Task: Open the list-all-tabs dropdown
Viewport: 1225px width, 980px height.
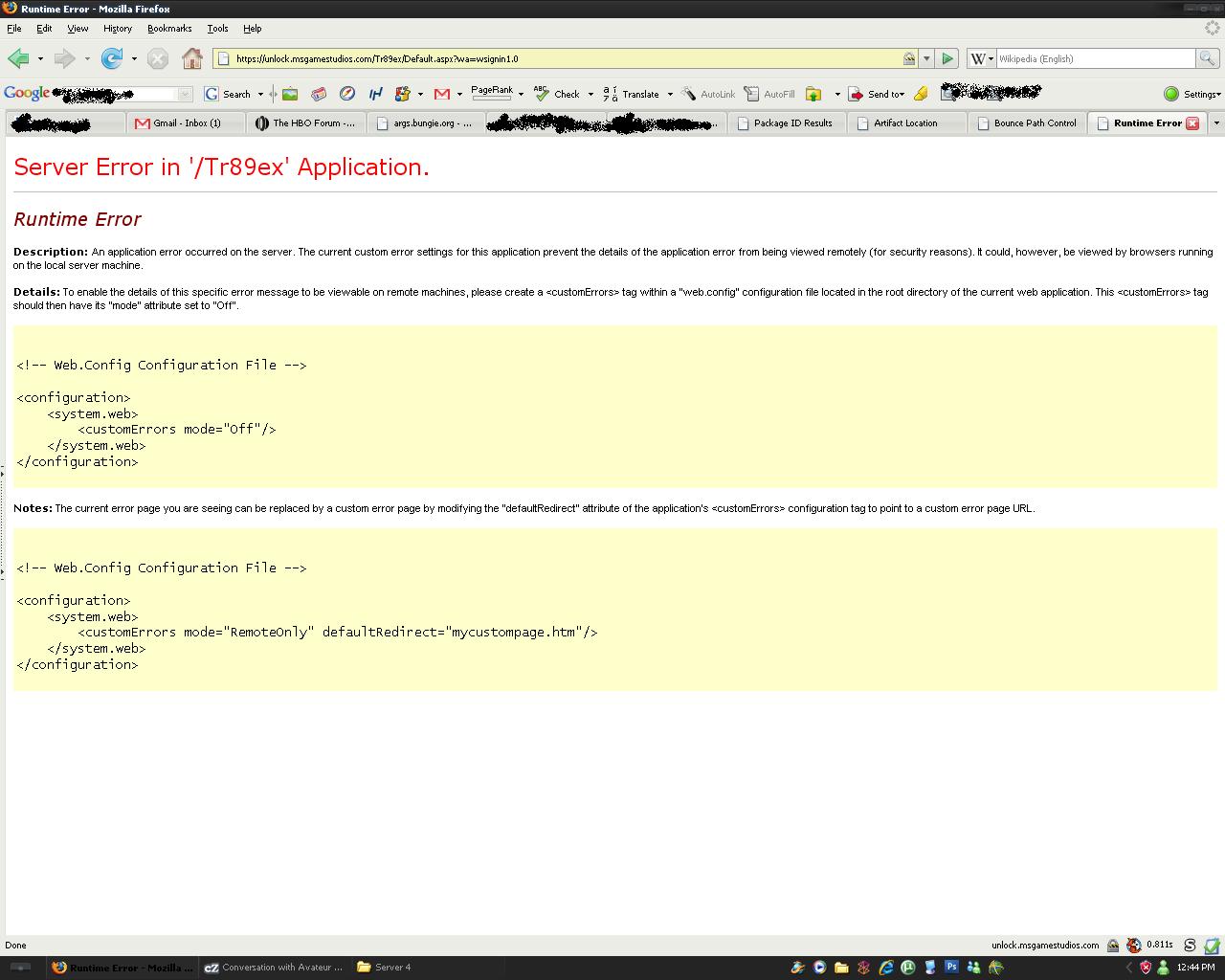Action: 1216,122
